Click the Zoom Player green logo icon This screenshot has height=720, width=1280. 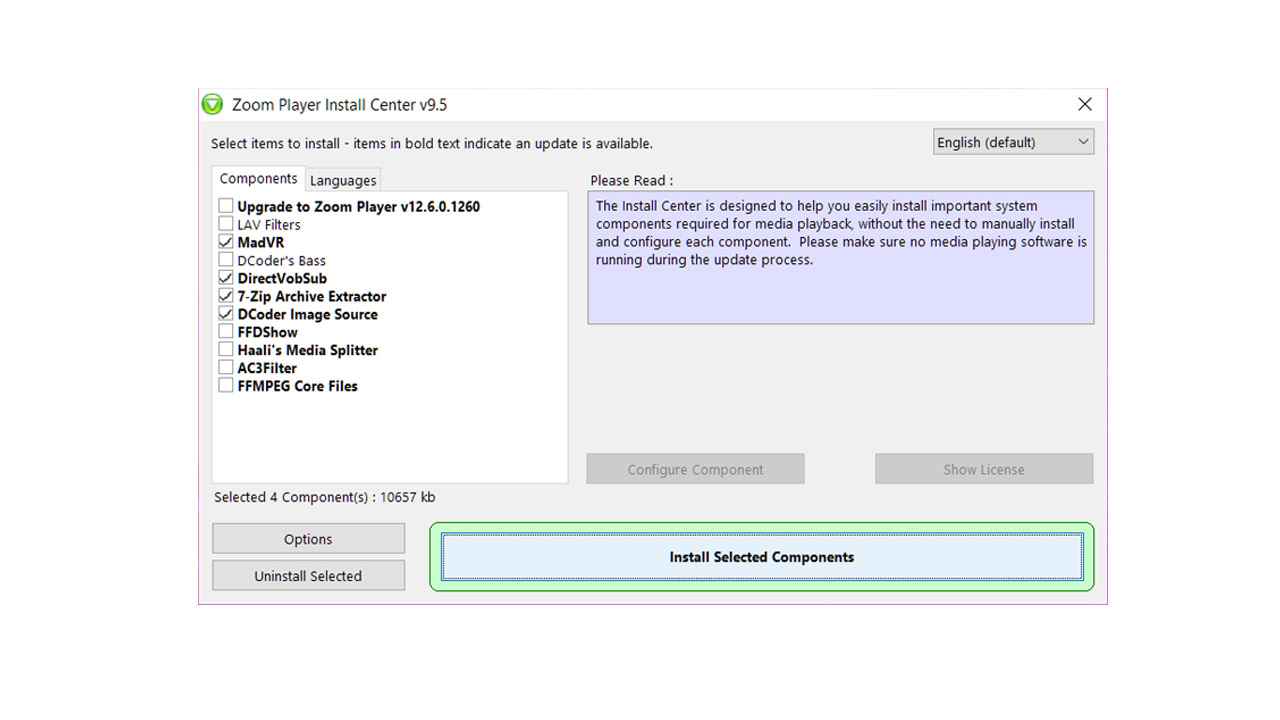point(212,104)
